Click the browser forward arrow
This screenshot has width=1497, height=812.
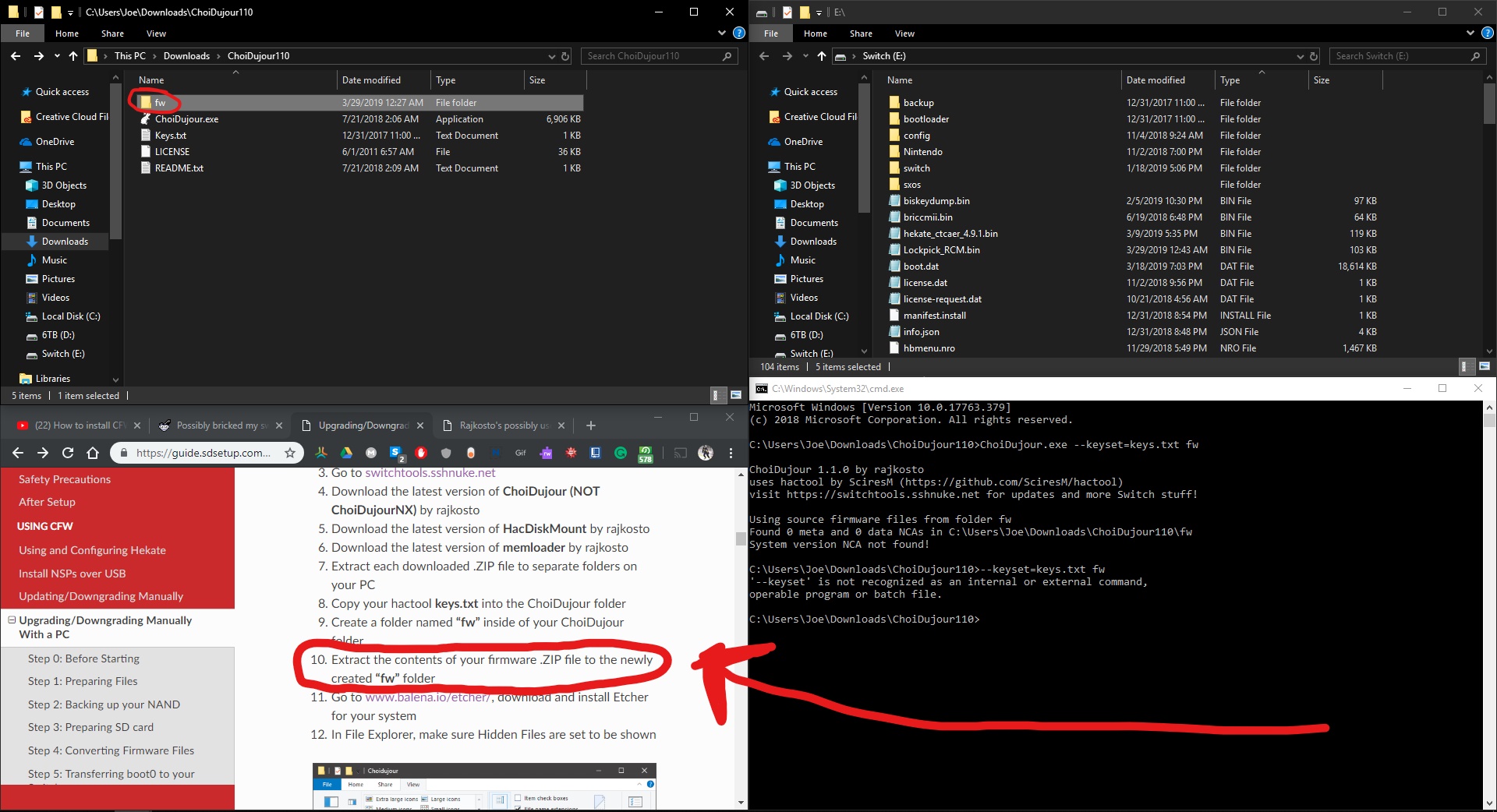pos(43,453)
